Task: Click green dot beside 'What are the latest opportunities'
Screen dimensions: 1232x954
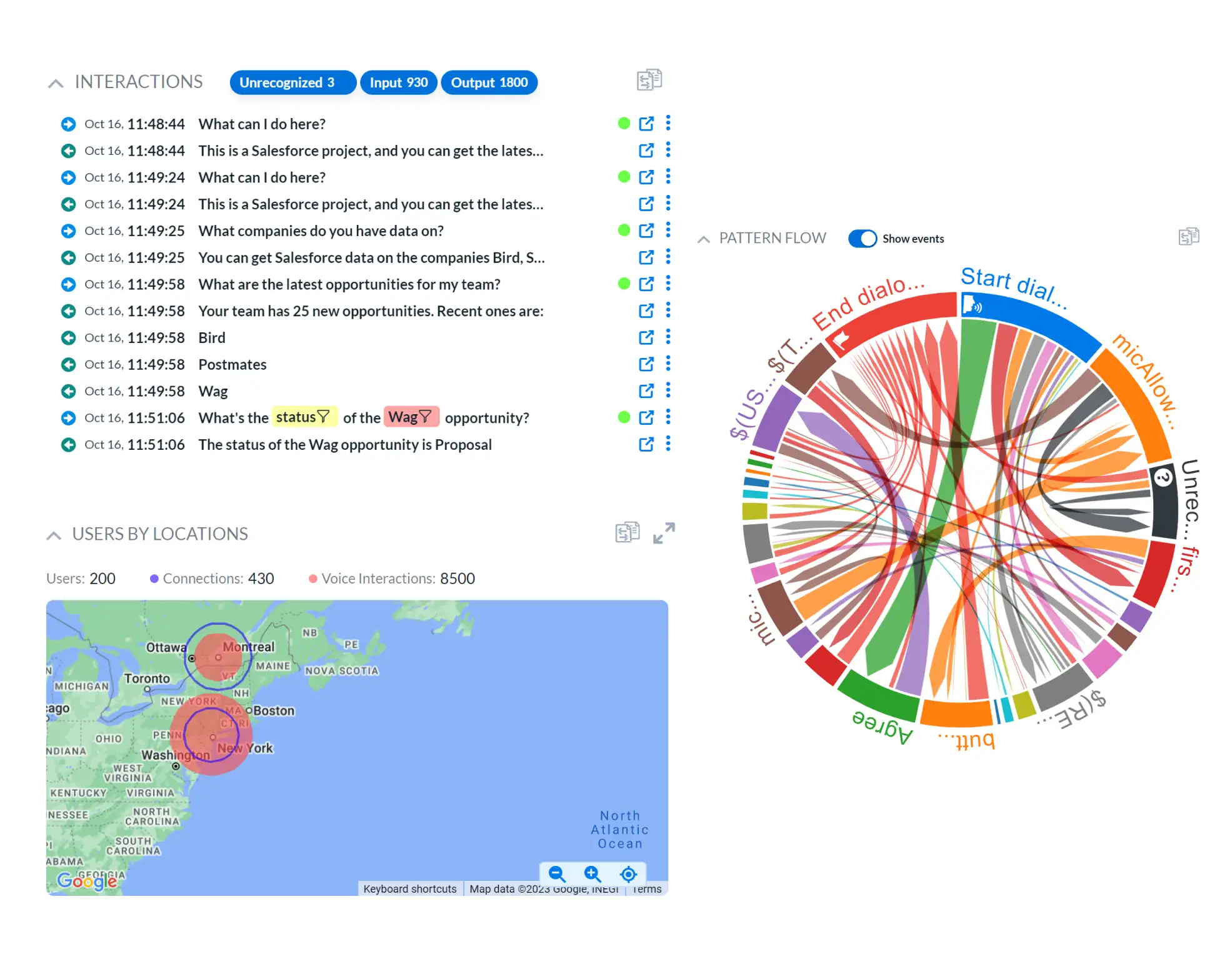Action: (624, 284)
